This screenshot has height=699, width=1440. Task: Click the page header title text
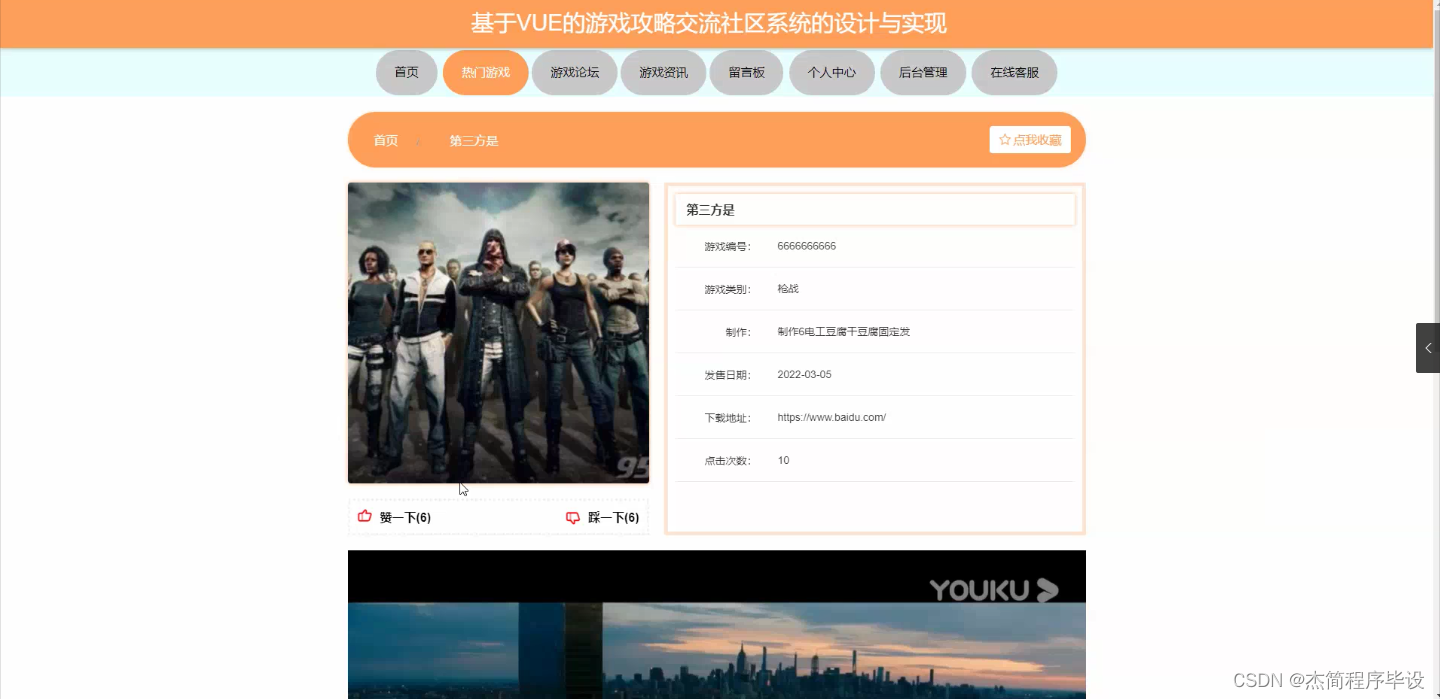709,23
